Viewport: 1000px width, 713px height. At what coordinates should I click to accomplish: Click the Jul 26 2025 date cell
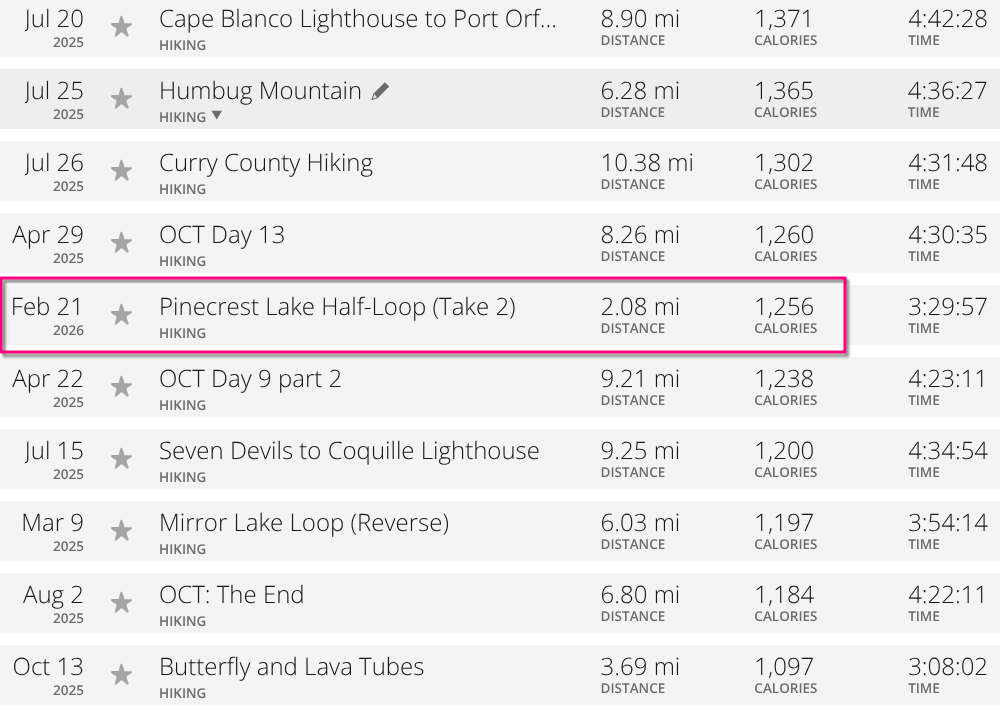point(54,170)
